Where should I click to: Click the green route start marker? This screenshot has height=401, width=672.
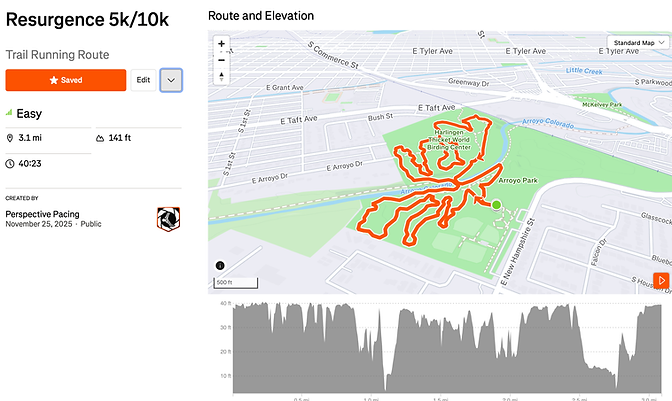pyautogui.click(x=496, y=205)
